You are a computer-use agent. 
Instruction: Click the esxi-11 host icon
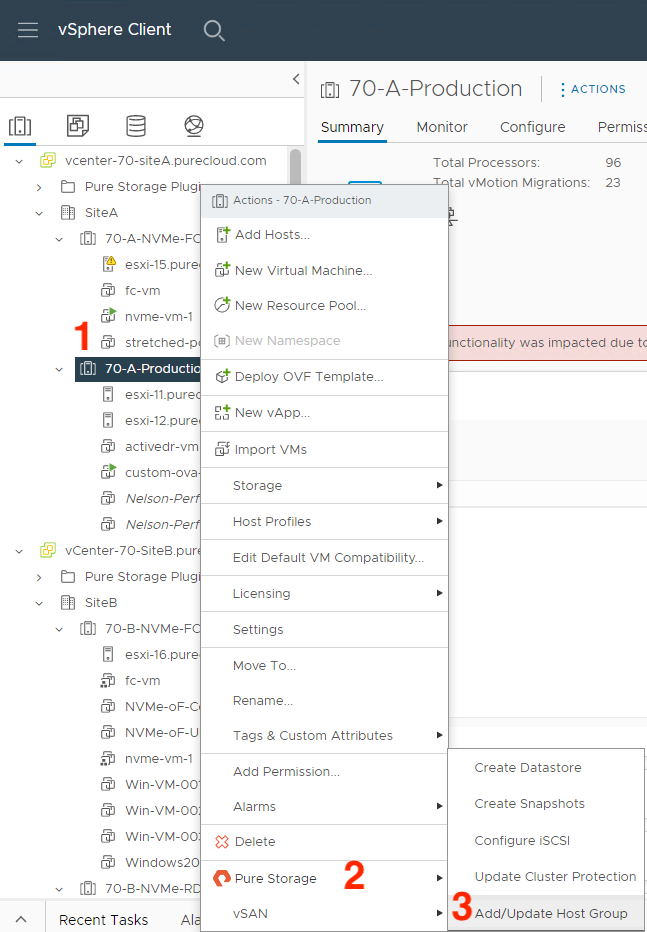pyautogui.click(x=108, y=394)
